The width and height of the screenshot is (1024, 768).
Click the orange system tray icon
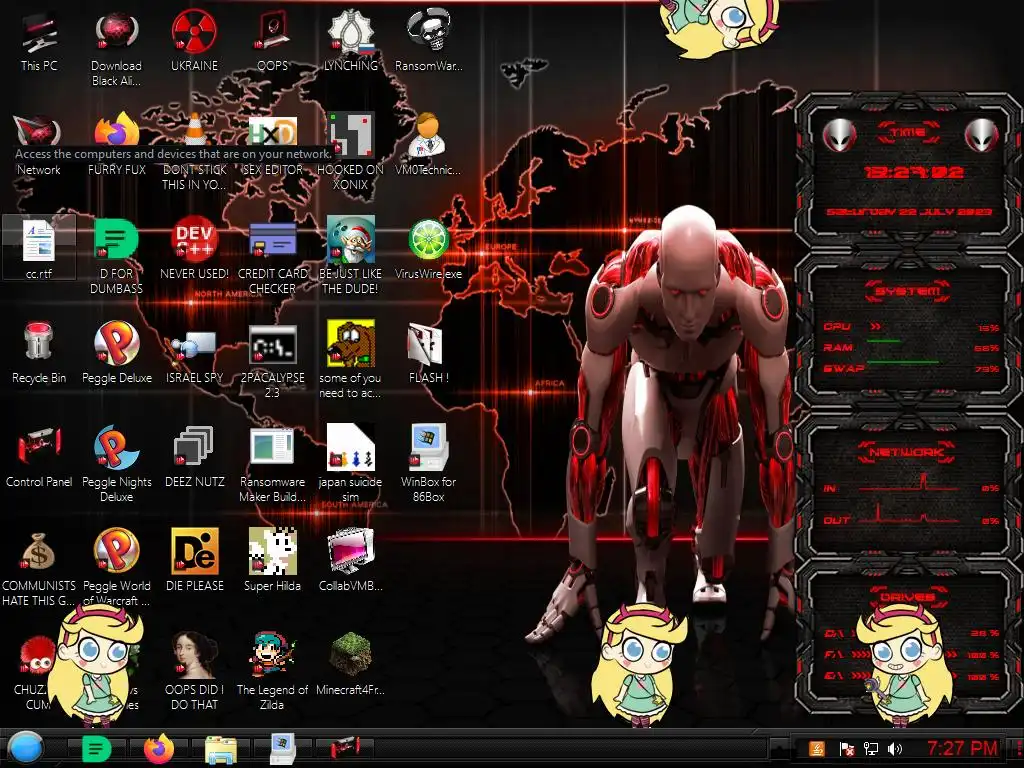(x=816, y=749)
